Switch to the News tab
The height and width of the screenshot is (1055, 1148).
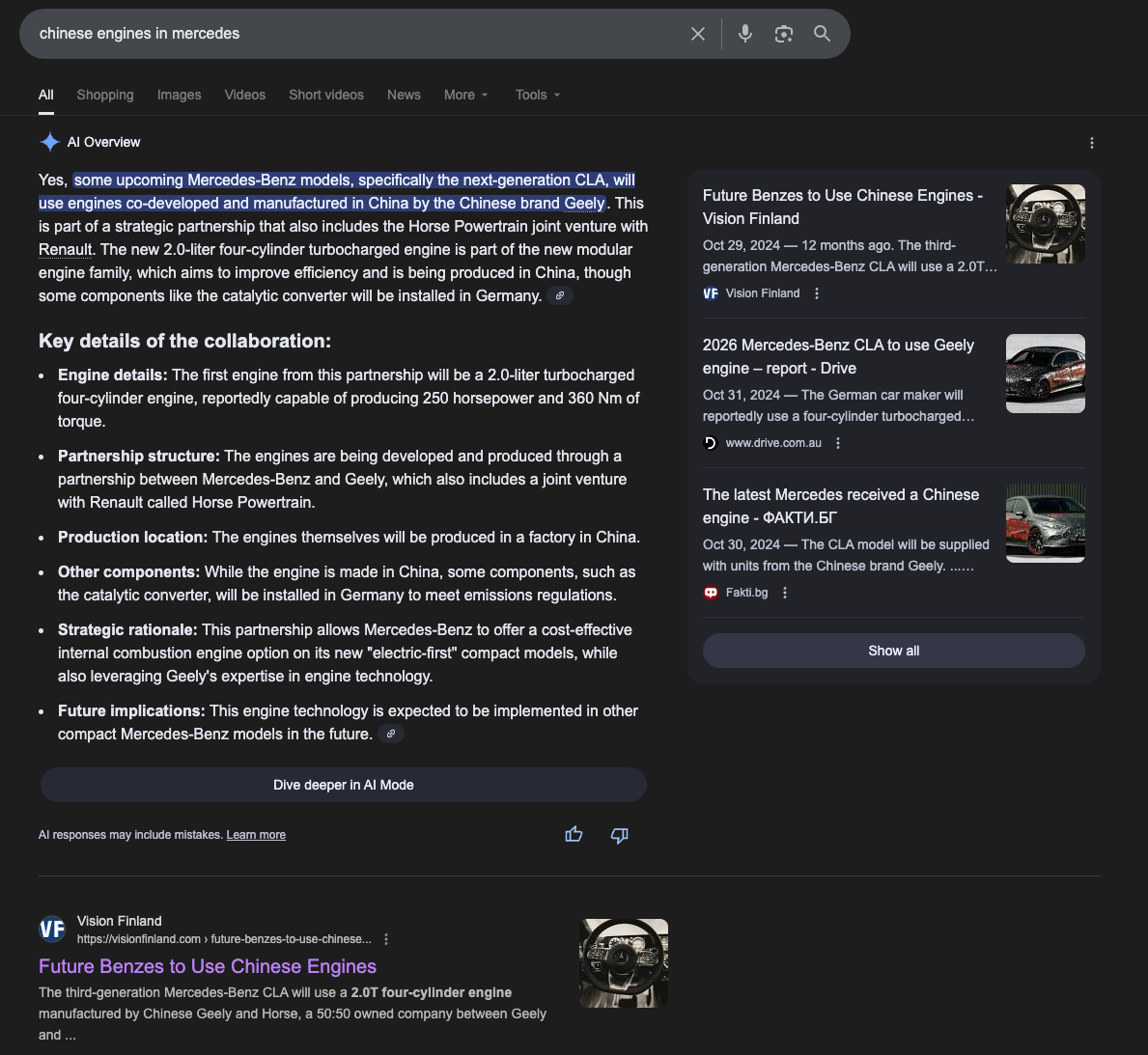click(405, 96)
